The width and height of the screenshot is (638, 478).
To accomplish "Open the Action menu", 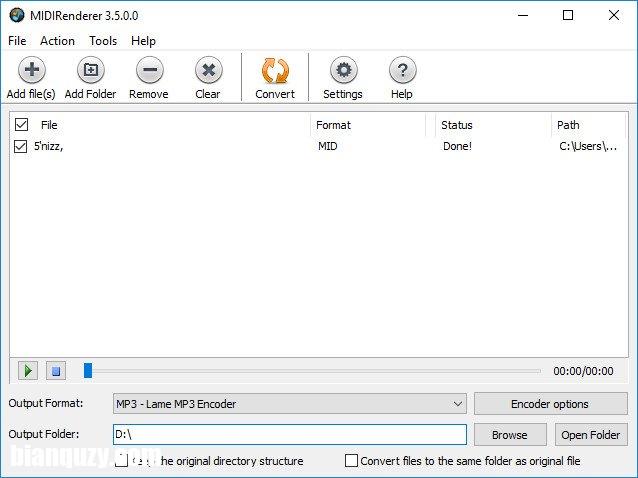I will click(57, 41).
